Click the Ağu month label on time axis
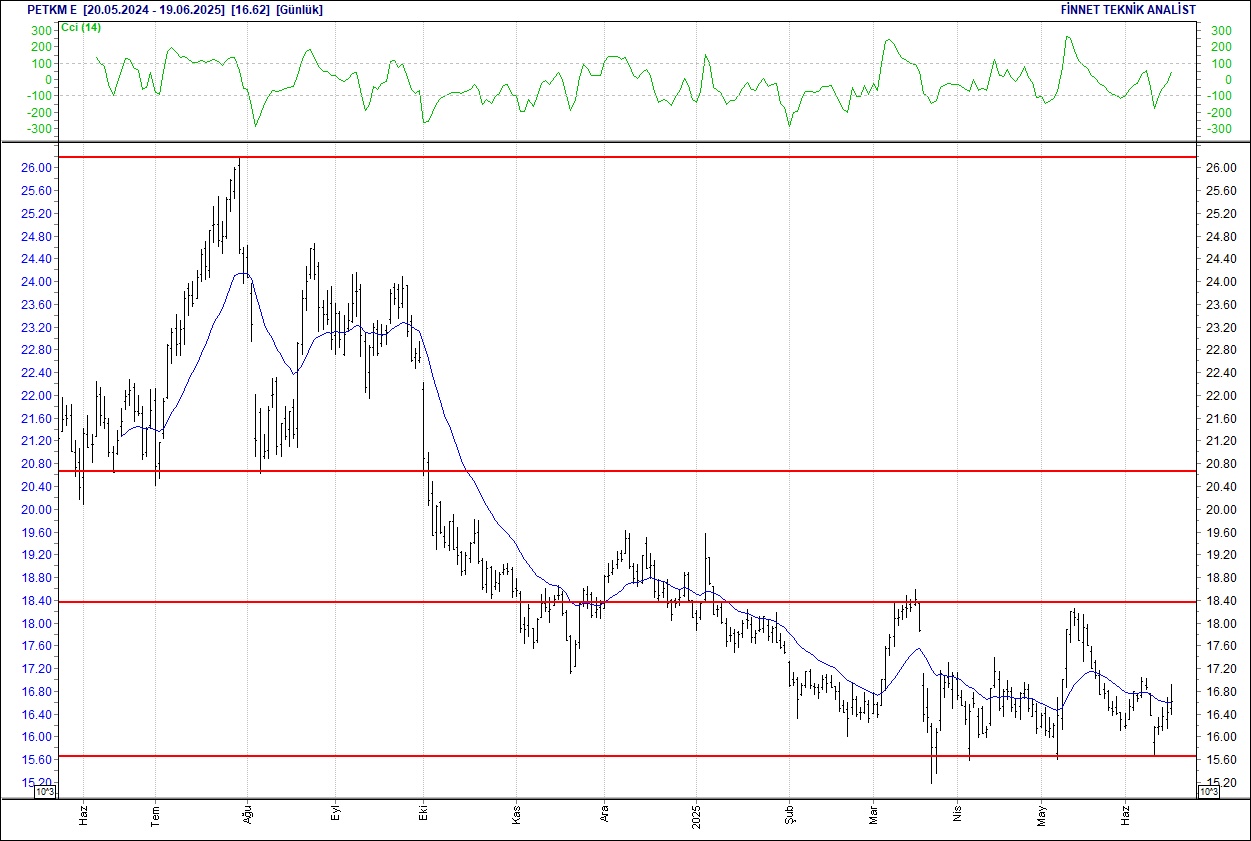Viewport: 1251px width, 841px height. pyautogui.click(x=247, y=816)
